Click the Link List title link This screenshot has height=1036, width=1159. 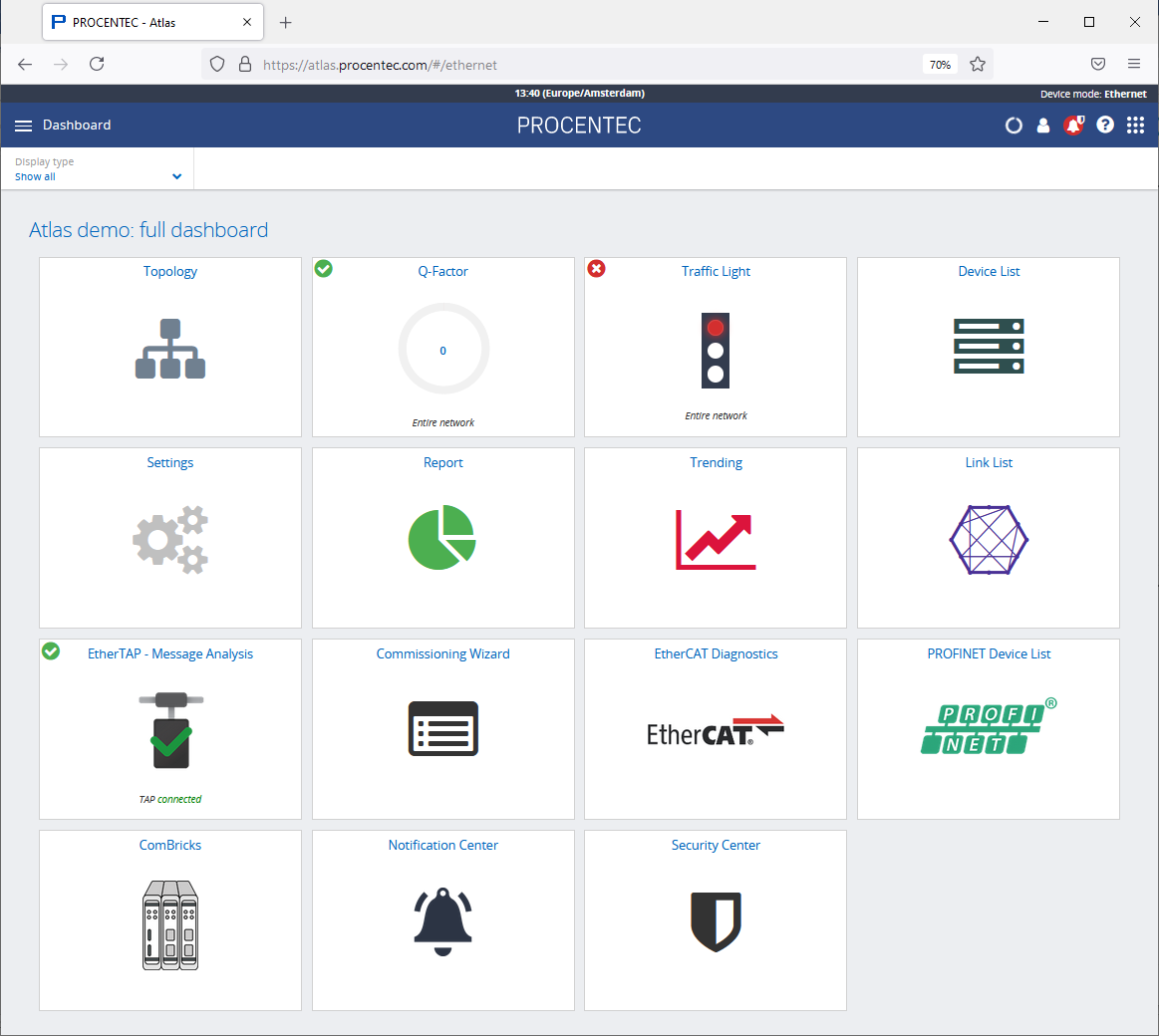tap(989, 462)
